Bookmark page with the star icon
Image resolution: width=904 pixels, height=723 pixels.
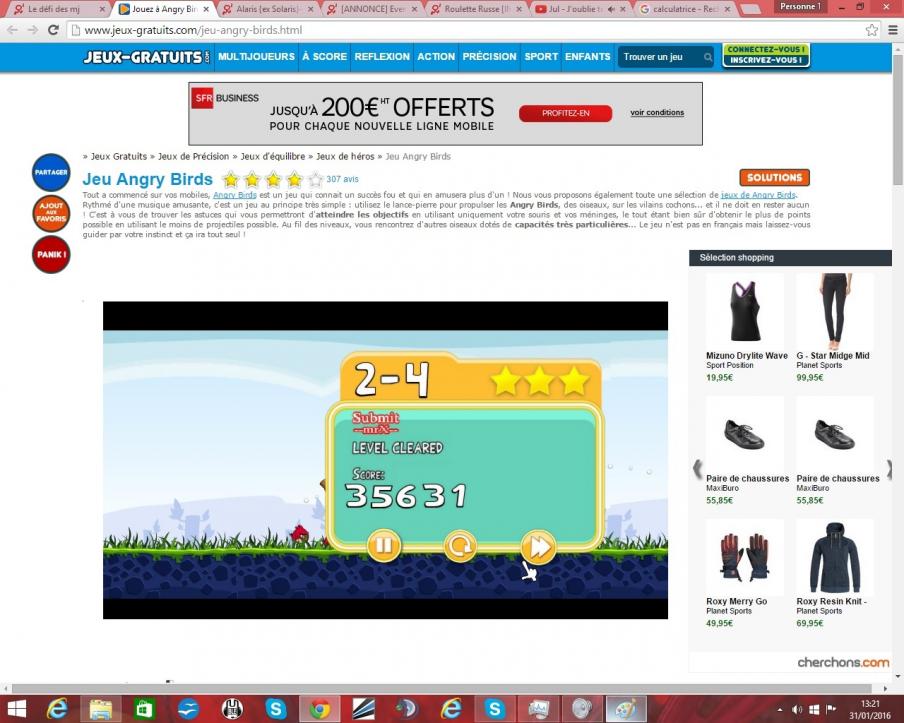coord(872,30)
